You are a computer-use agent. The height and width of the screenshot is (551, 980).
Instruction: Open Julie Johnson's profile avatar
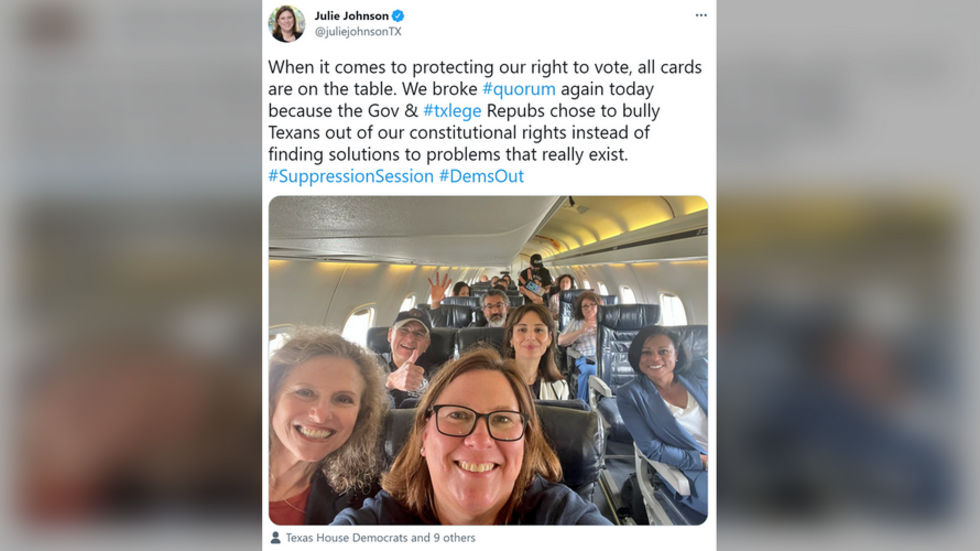(287, 23)
